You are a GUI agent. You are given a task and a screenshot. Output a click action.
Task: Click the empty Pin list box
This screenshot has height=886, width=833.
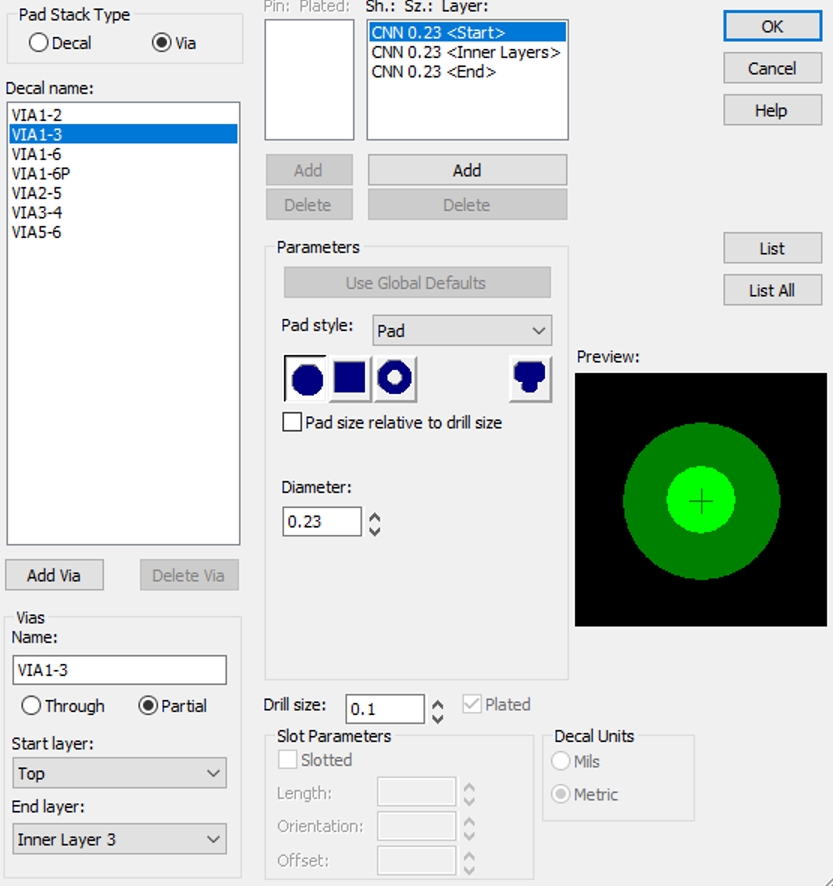coord(310,80)
